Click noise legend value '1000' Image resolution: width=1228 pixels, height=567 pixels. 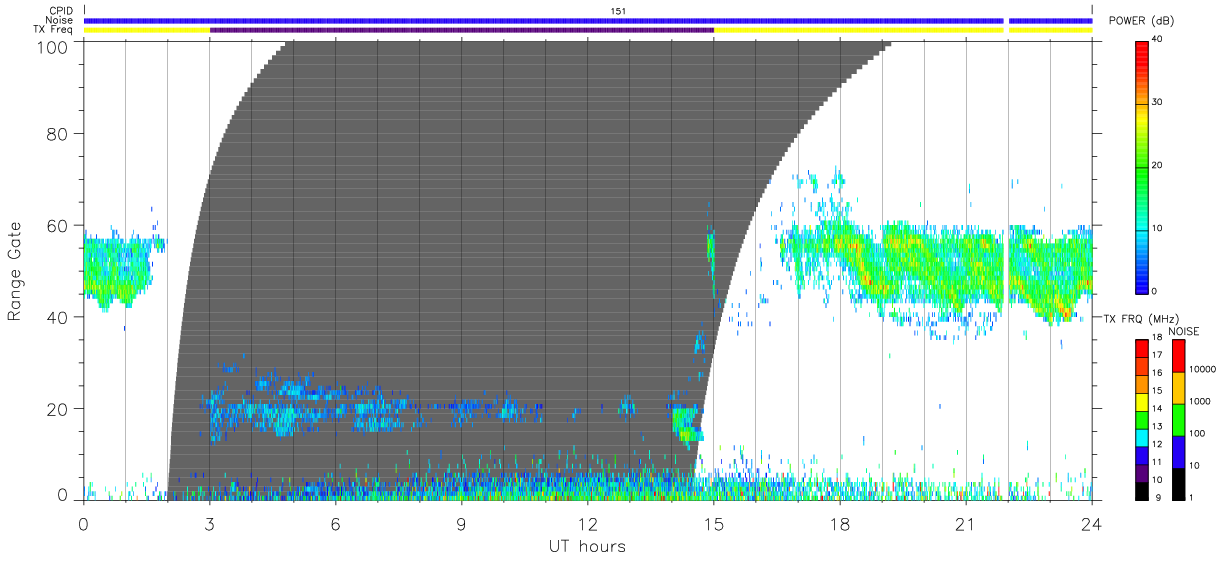(x=1200, y=402)
